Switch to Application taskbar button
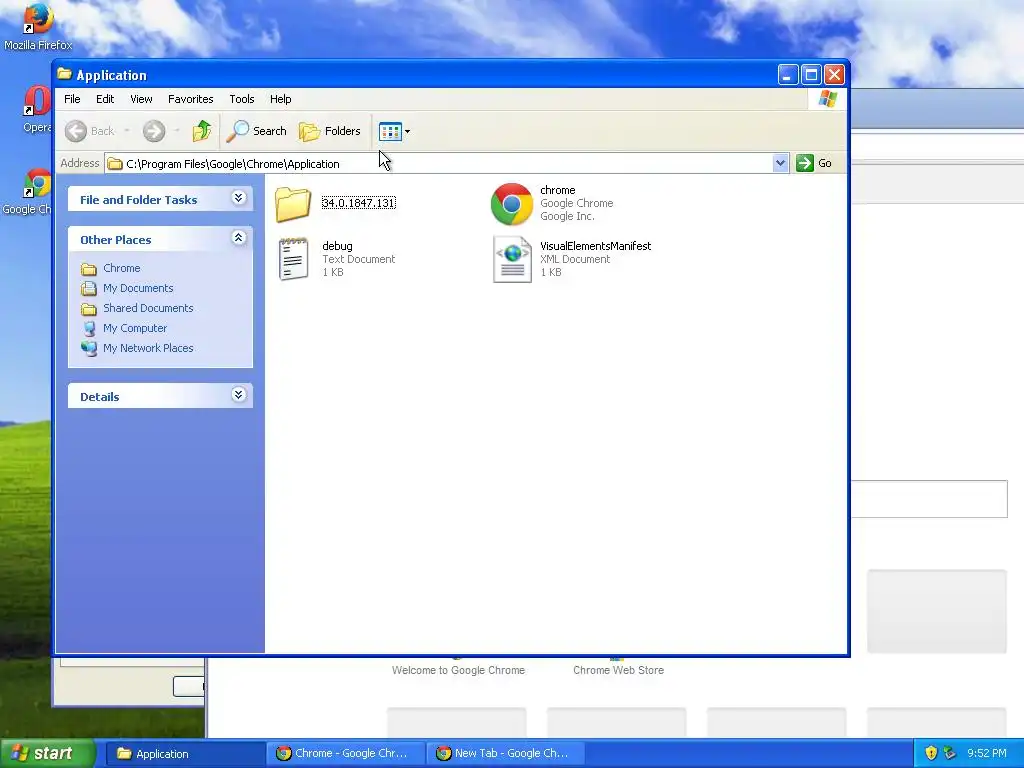 185,754
